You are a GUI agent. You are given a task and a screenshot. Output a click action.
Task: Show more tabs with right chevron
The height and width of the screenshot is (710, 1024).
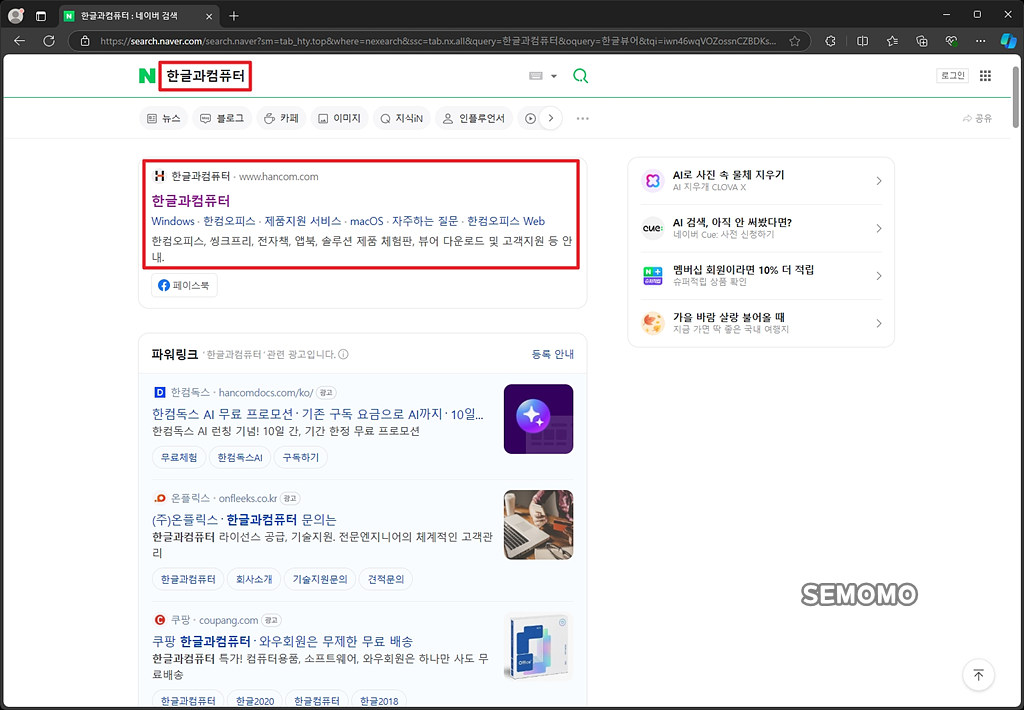(x=551, y=118)
